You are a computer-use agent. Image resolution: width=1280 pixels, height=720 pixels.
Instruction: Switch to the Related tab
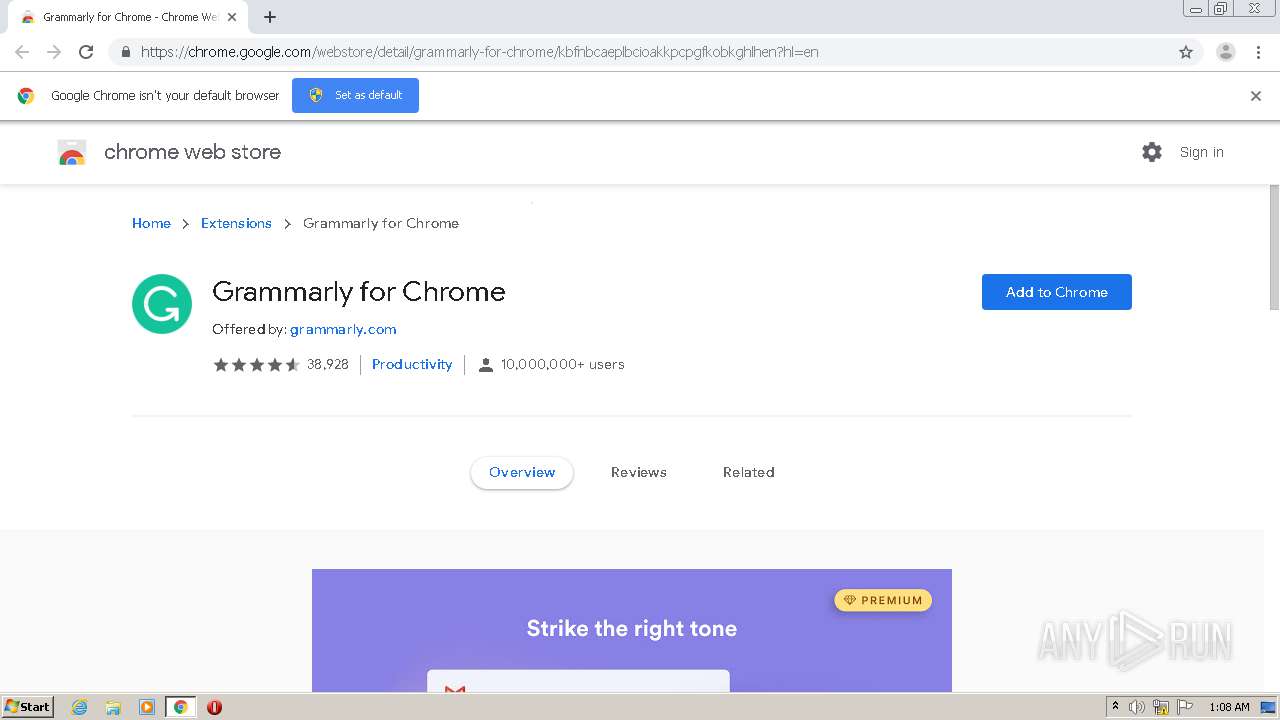point(748,472)
